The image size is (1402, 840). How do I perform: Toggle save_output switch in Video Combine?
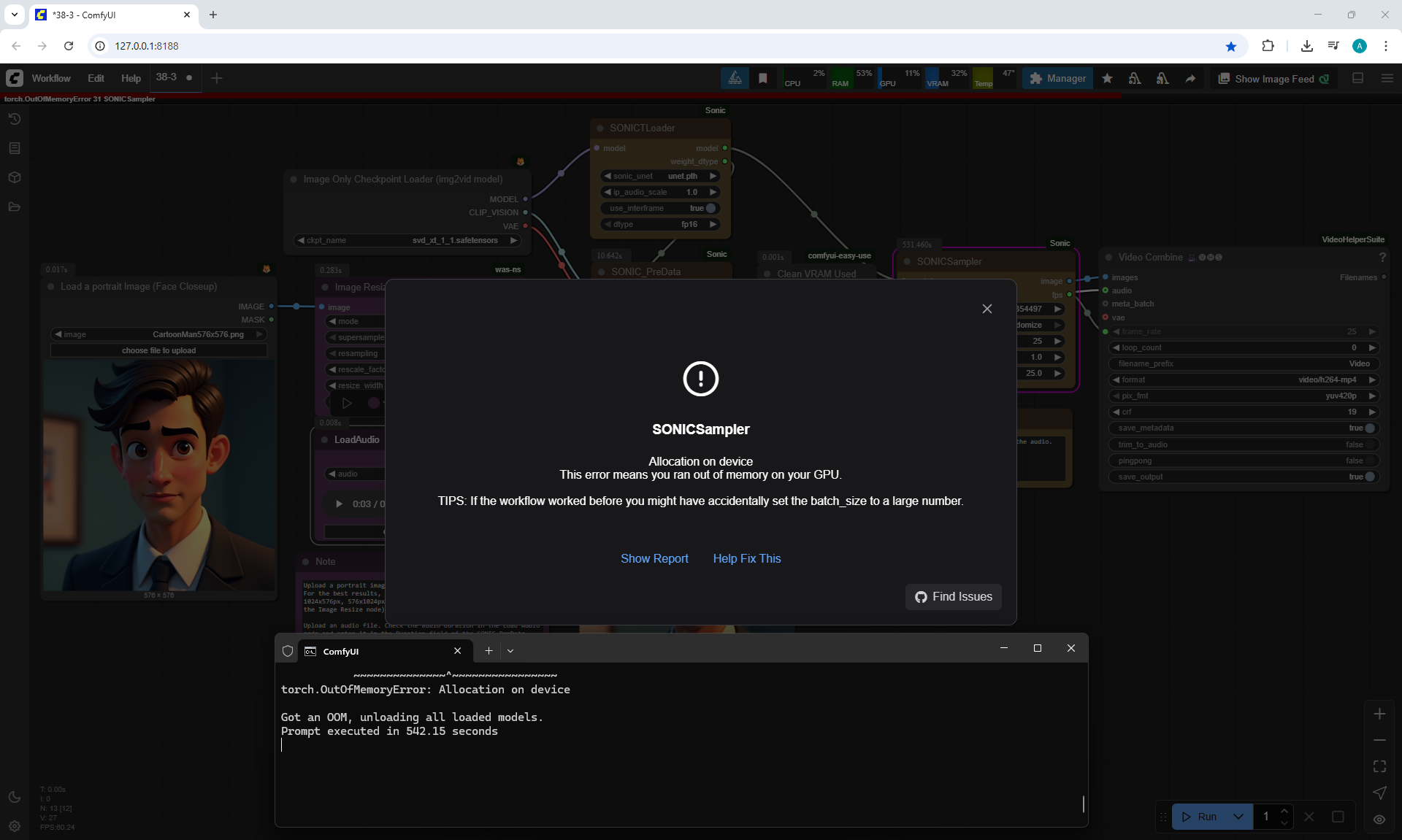[x=1369, y=477]
